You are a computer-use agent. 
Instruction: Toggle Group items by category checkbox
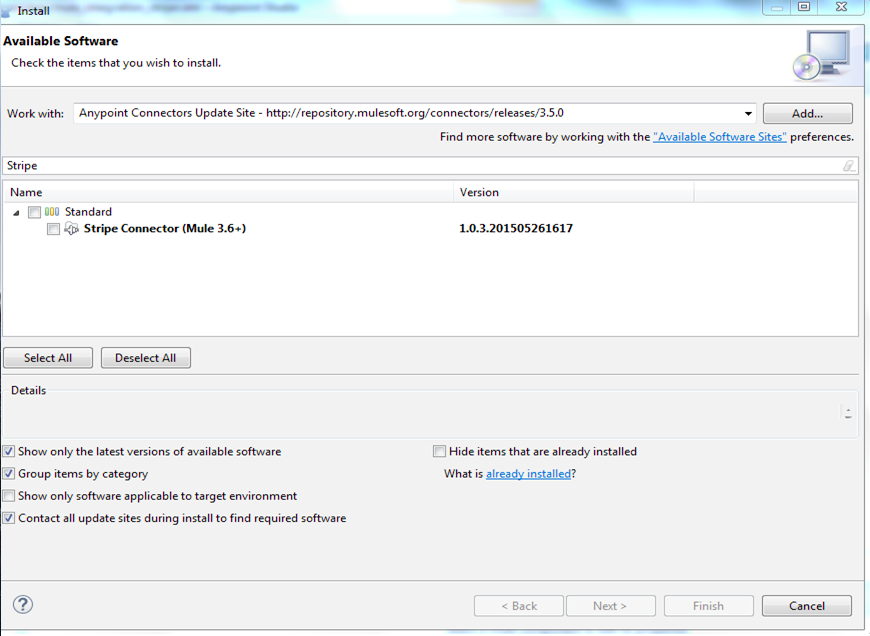(x=9, y=473)
